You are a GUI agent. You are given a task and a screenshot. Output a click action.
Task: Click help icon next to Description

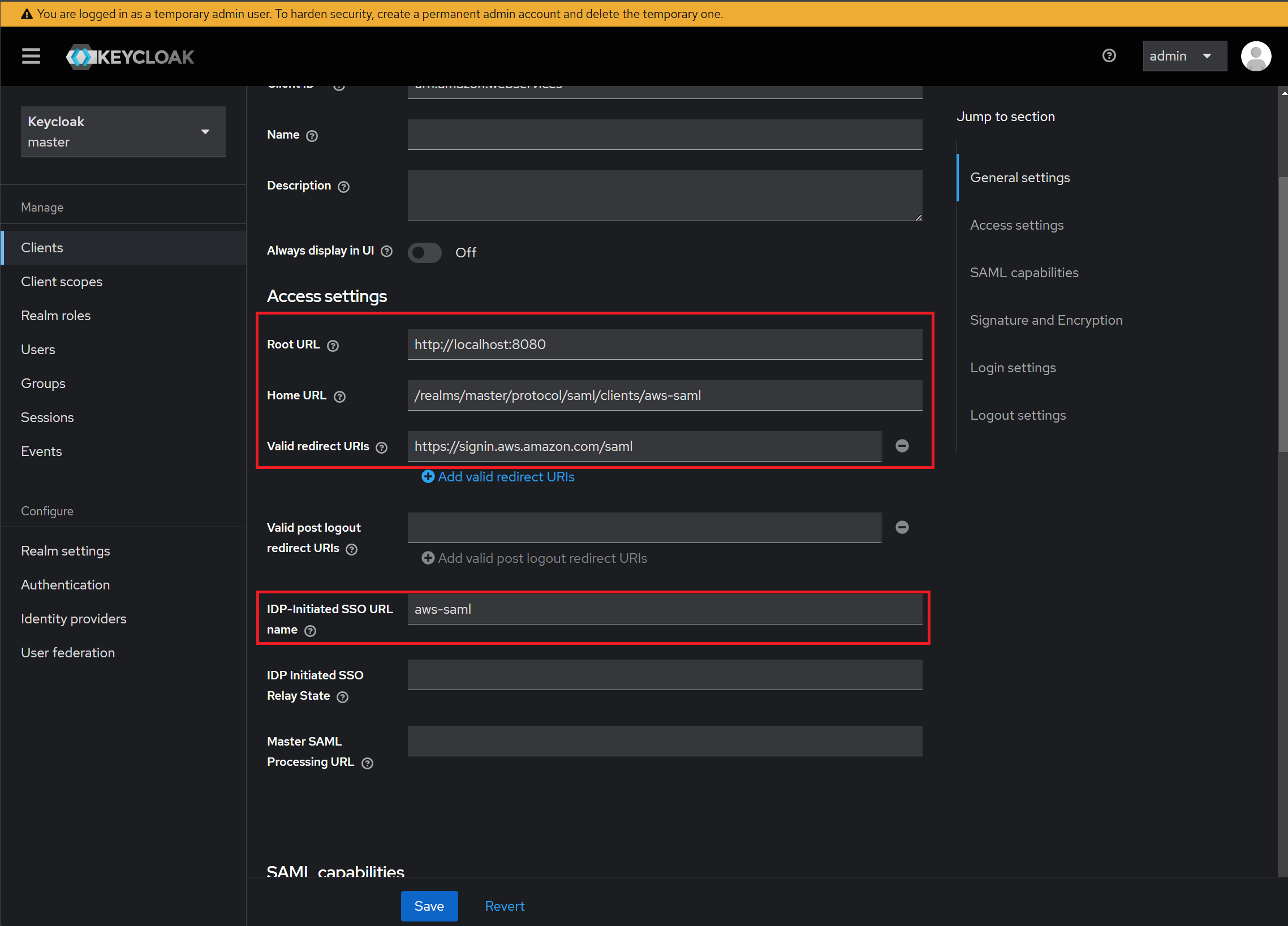343,187
